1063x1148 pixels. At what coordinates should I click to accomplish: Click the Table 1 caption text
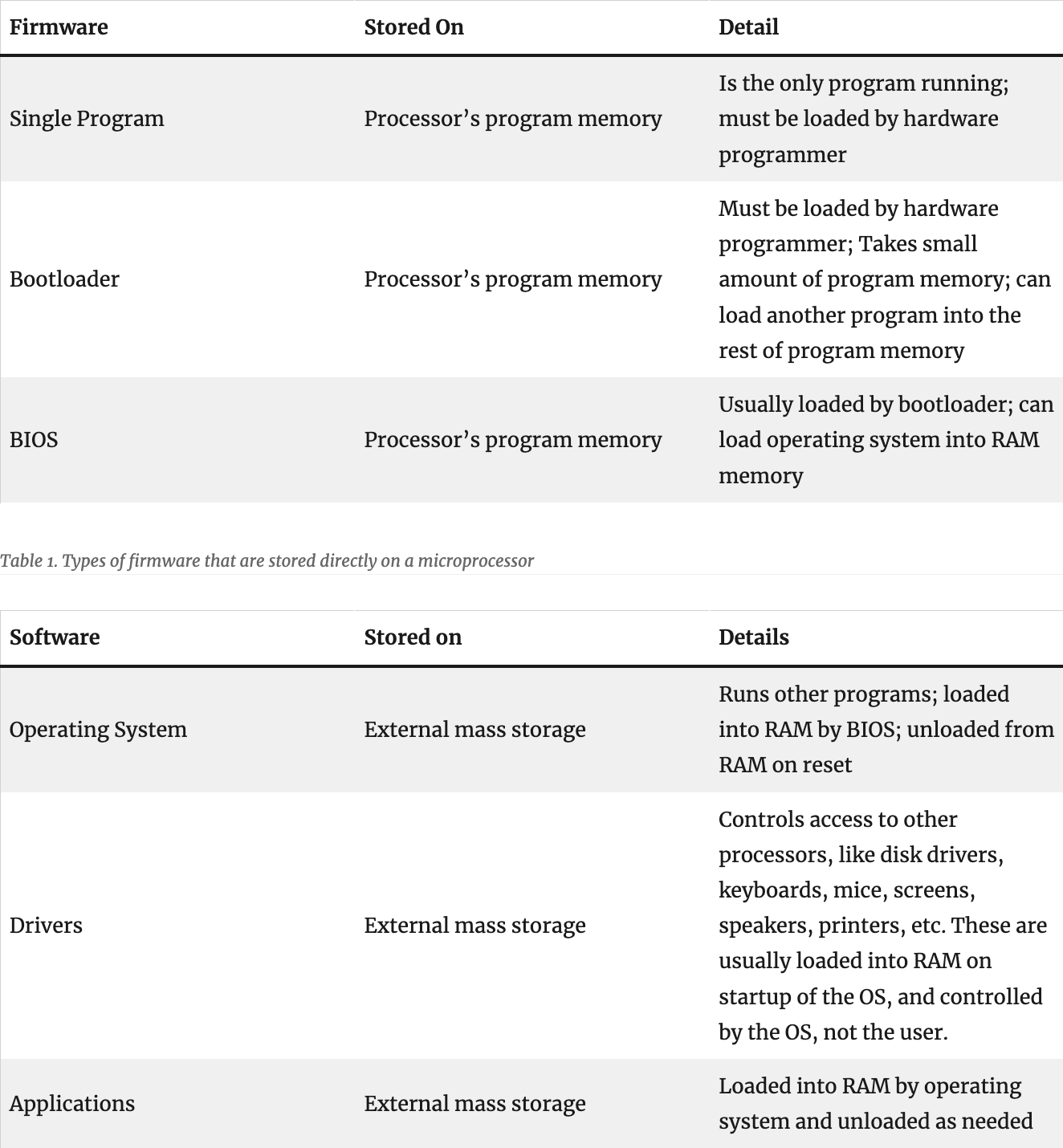pyautogui.click(x=267, y=560)
